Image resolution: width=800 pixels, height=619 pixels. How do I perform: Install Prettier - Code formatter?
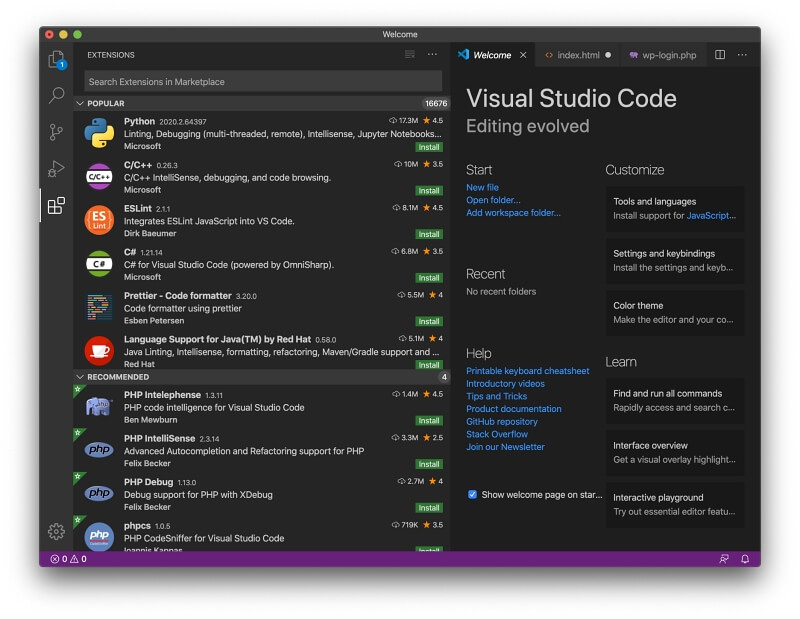pos(429,321)
